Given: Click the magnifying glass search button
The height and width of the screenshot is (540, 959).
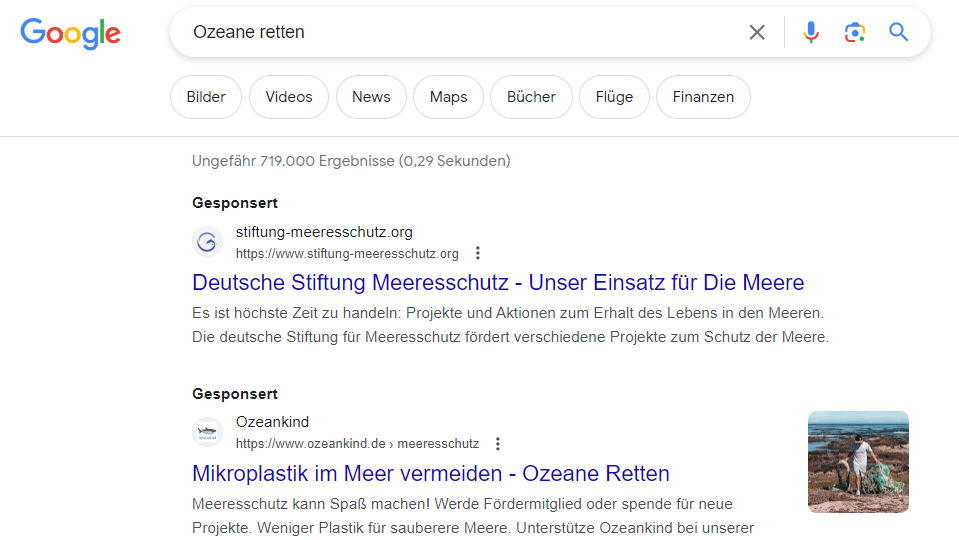Looking at the screenshot, I should point(898,32).
